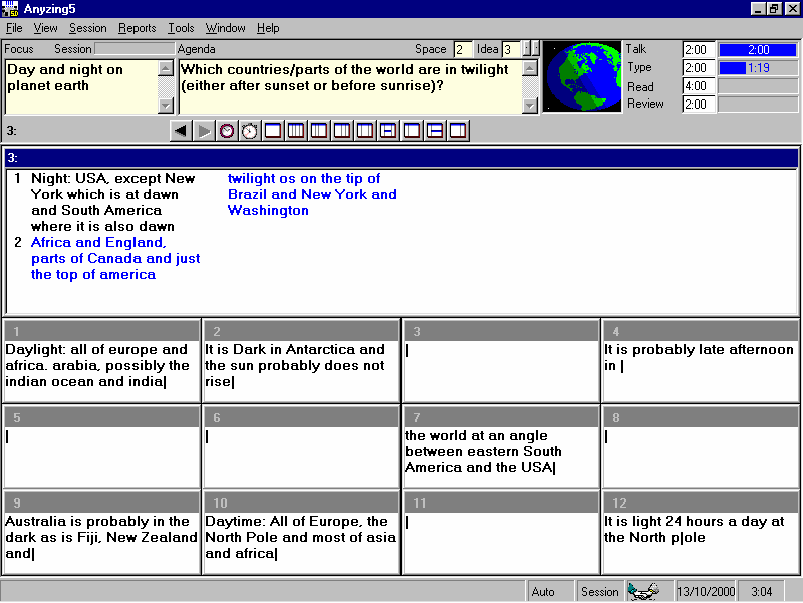
Task: Click the Idea number field
Action: tap(511, 49)
